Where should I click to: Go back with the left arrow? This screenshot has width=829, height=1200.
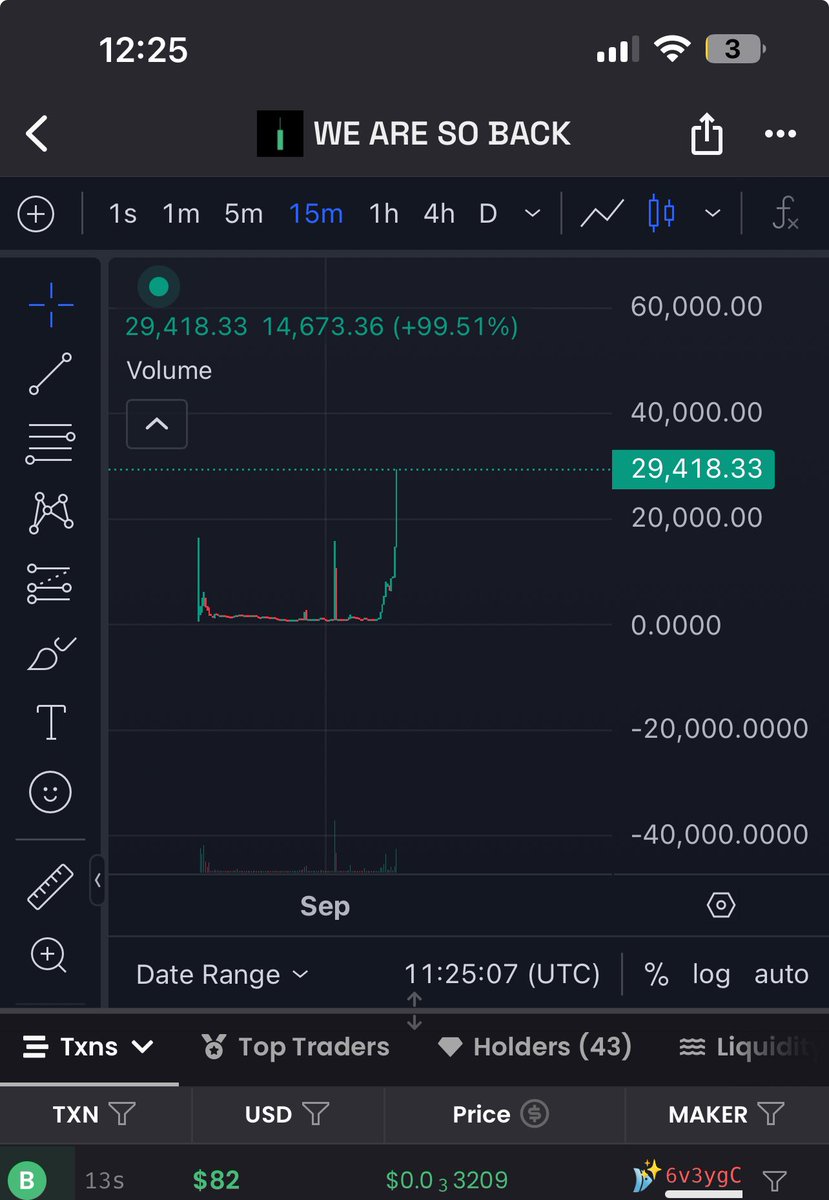[x=37, y=133]
